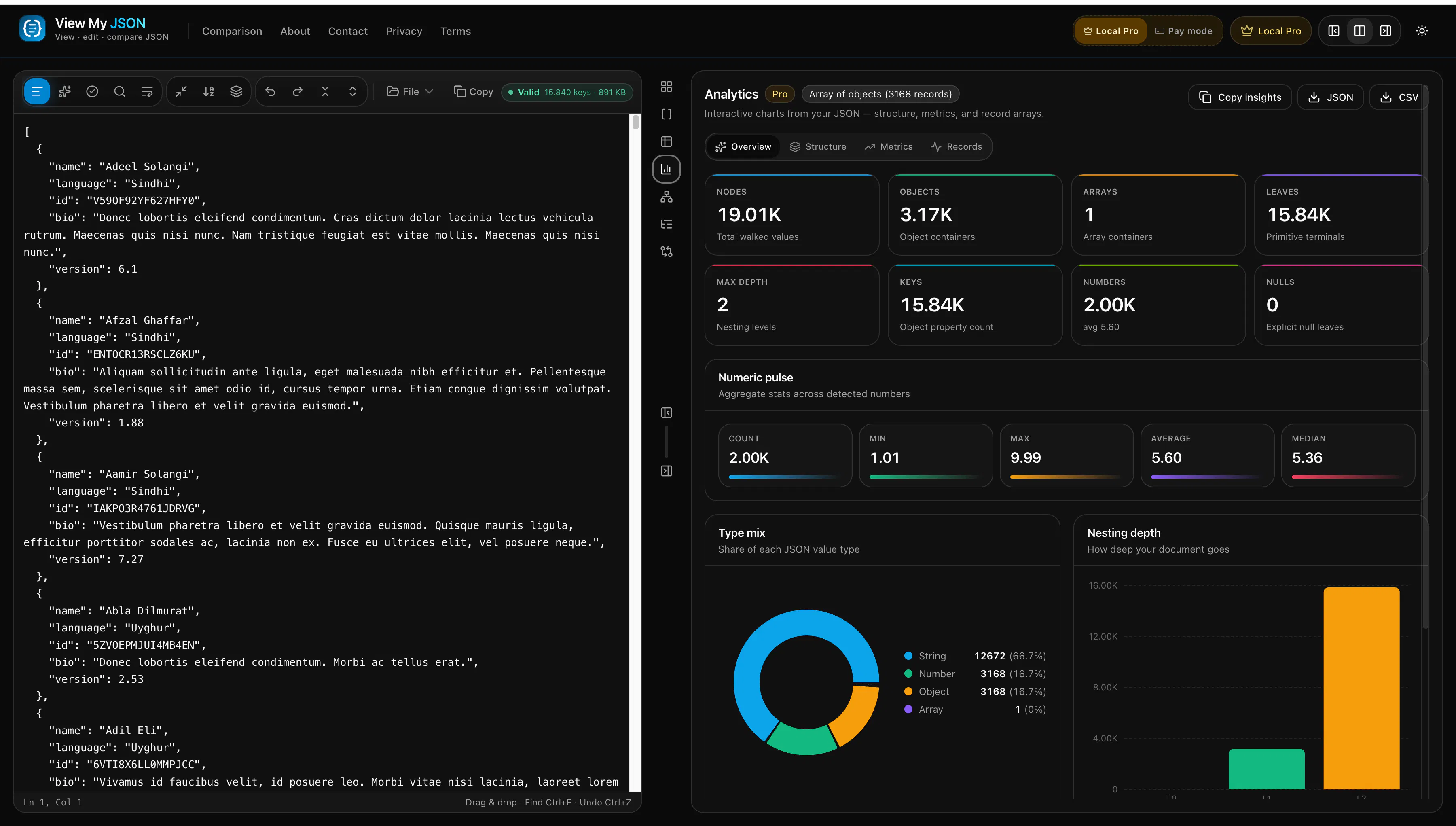Screen dimensions: 1456x826
Task: Open the Comparison nav link
Action: click(232, 31)
